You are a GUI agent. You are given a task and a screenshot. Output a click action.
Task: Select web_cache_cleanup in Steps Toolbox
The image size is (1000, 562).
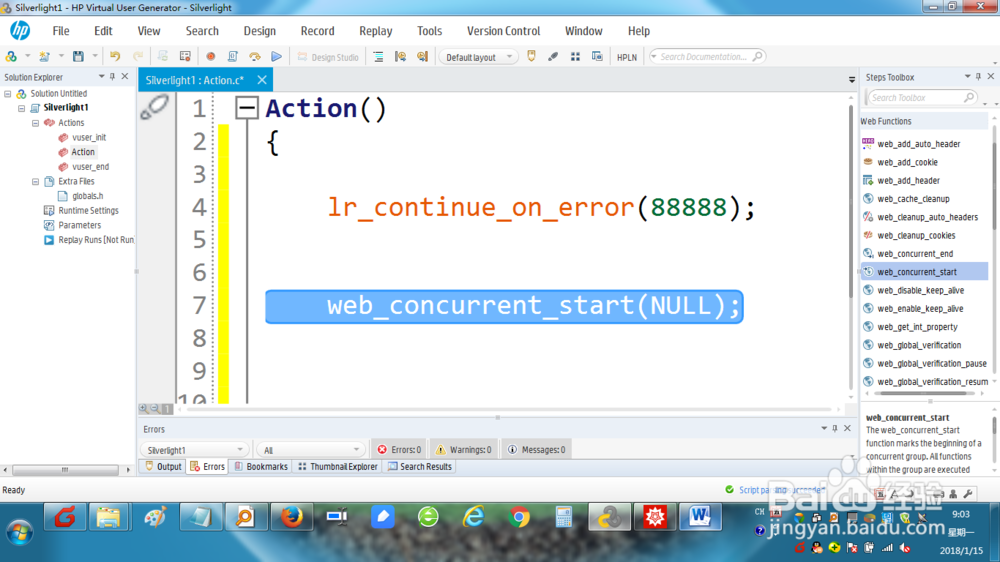point(913,199)
